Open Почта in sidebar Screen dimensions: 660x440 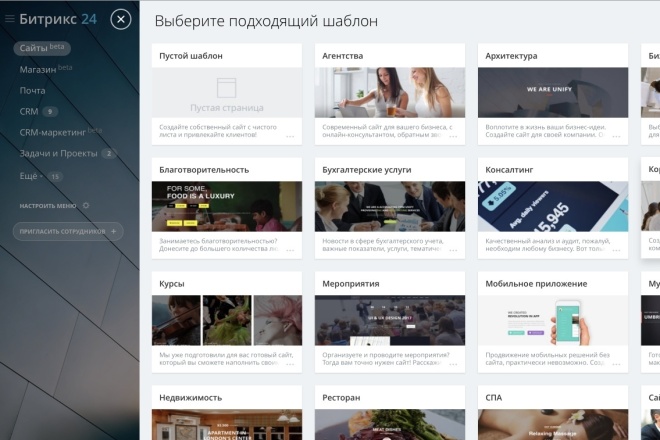[32, 91]
